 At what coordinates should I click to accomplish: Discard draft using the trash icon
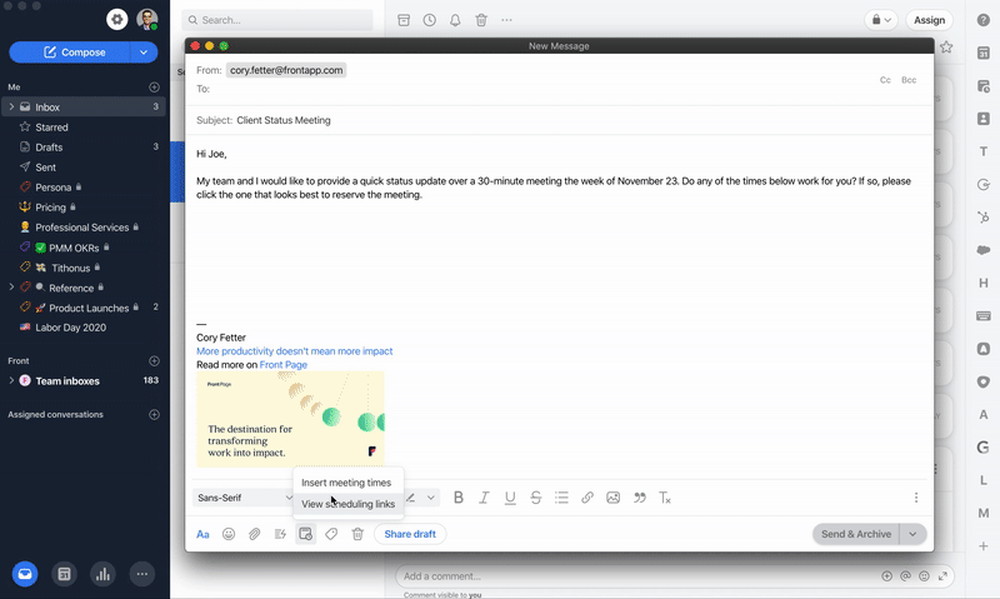tap(357, 534)
